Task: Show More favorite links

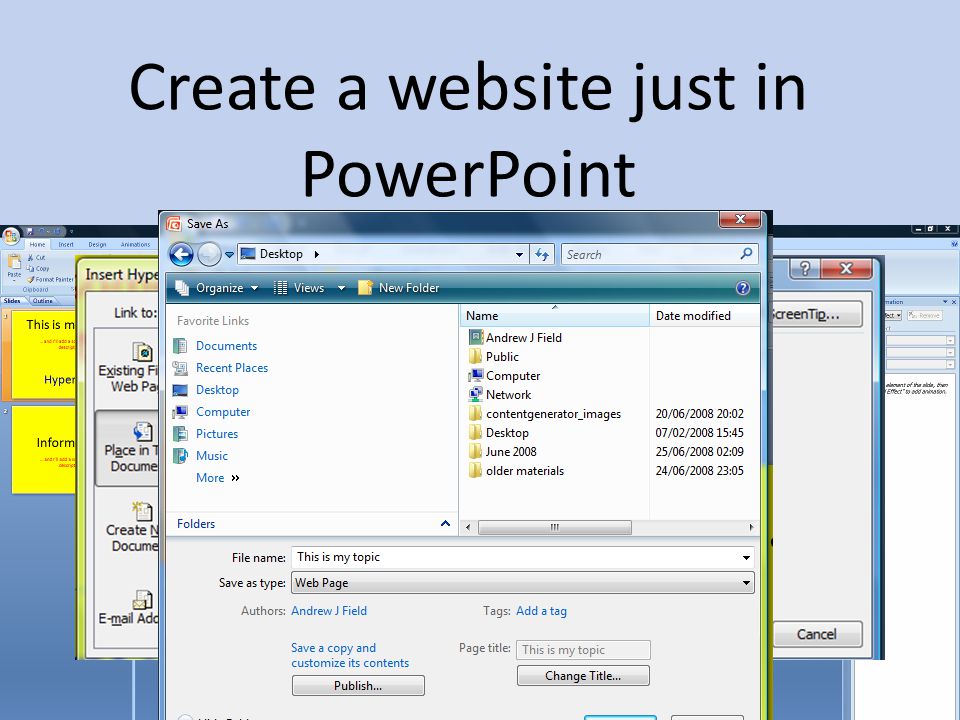Action: (x=217, y=478)
